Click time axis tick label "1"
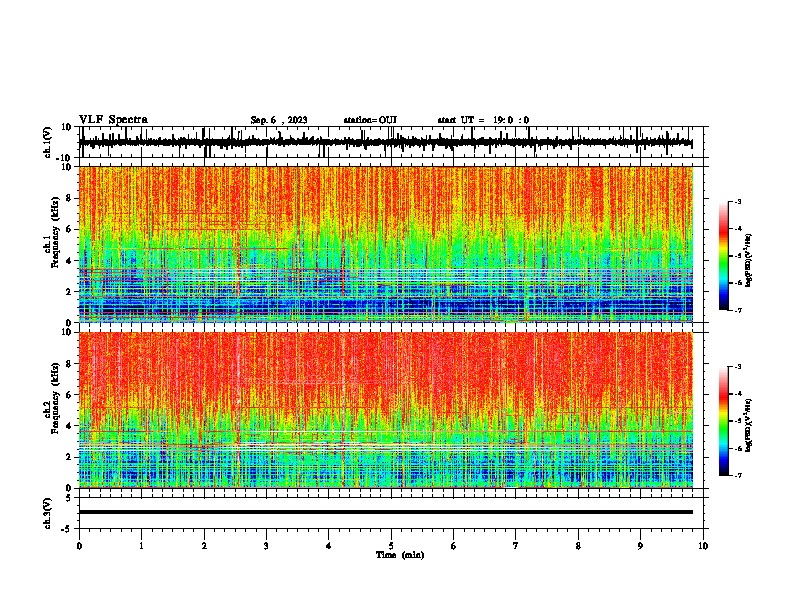The image size is (792, 612). click(141, 546)
